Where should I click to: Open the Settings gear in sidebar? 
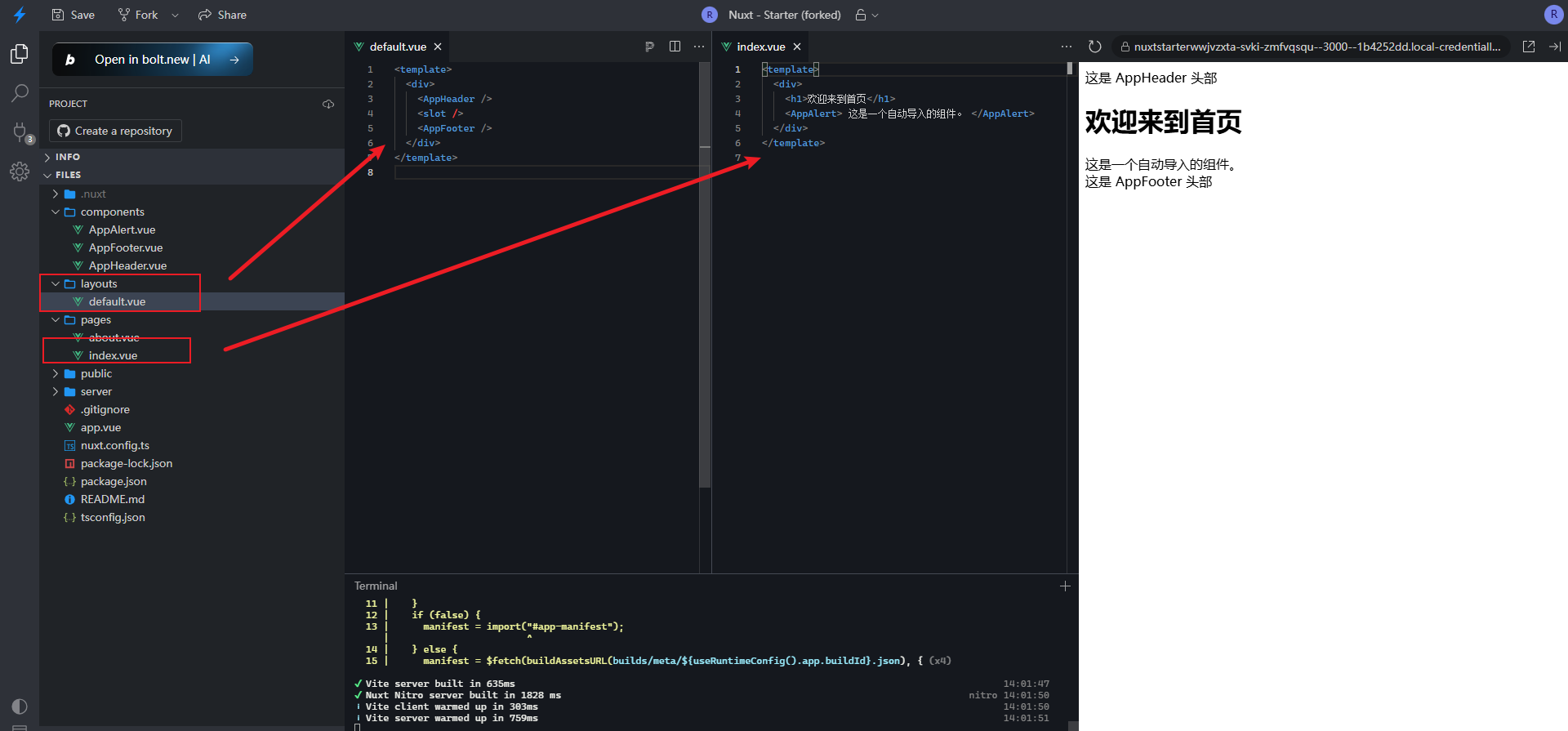20,172
